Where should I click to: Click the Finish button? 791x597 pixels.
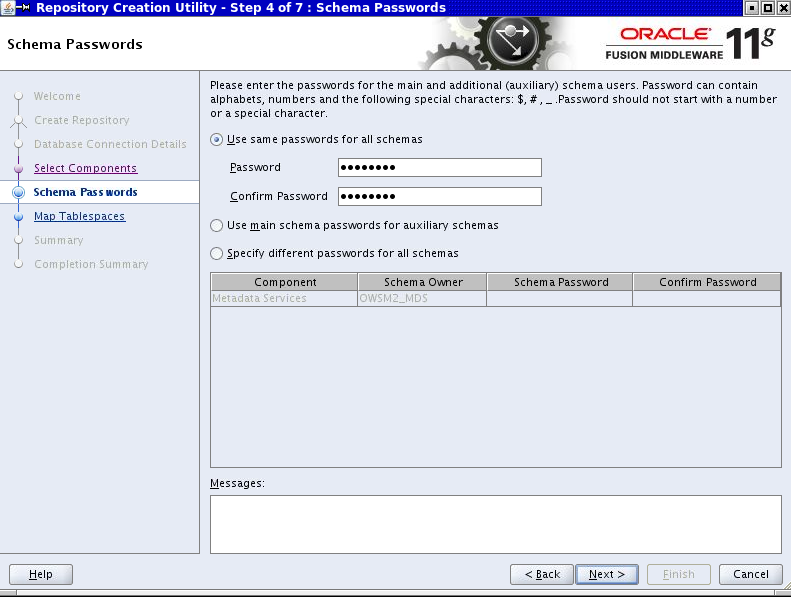click(x=679, y=574)
